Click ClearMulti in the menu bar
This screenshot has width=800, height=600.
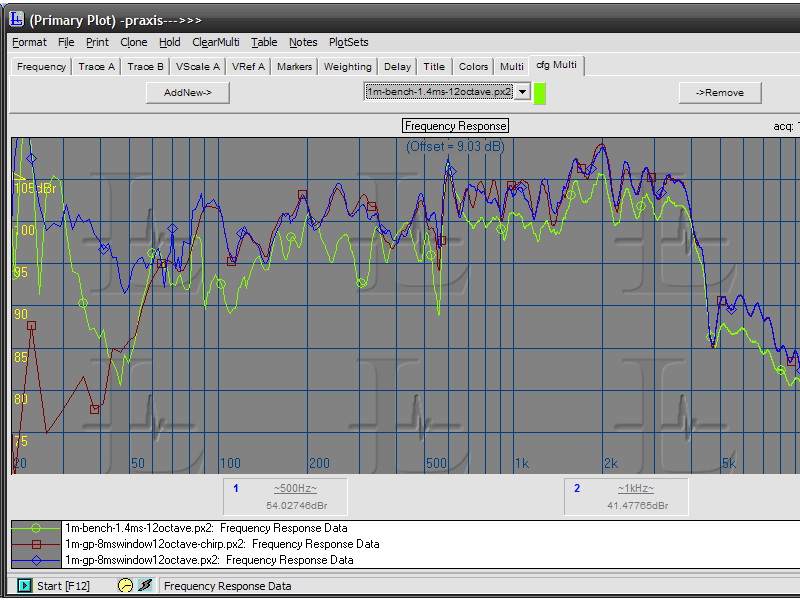(216, 42)
